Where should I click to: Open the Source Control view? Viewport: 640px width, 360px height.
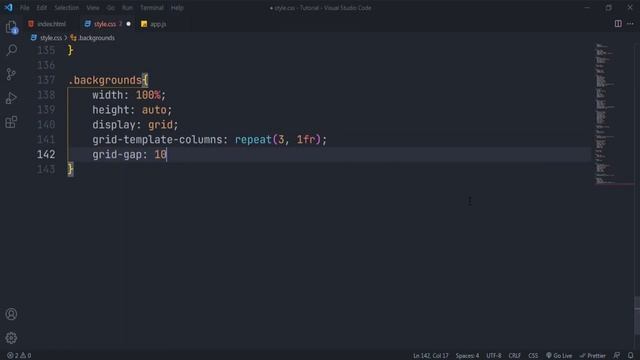pos(11,74)
